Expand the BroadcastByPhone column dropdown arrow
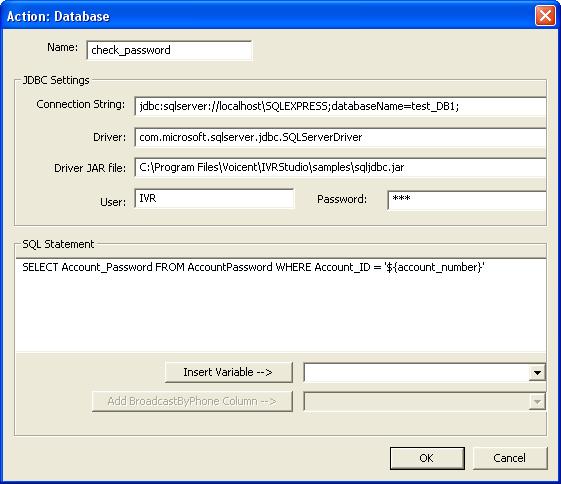 tap(537, 402)
